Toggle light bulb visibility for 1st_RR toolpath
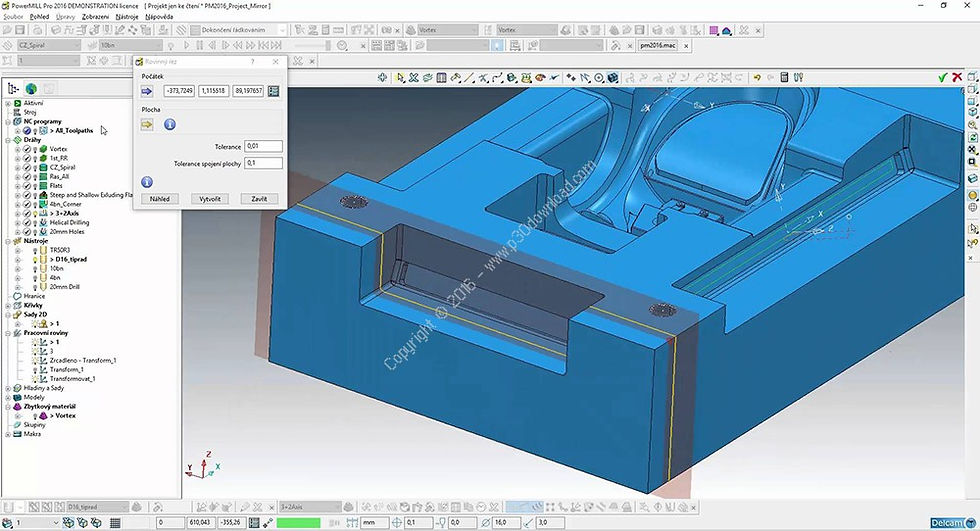 click(35, 159)
